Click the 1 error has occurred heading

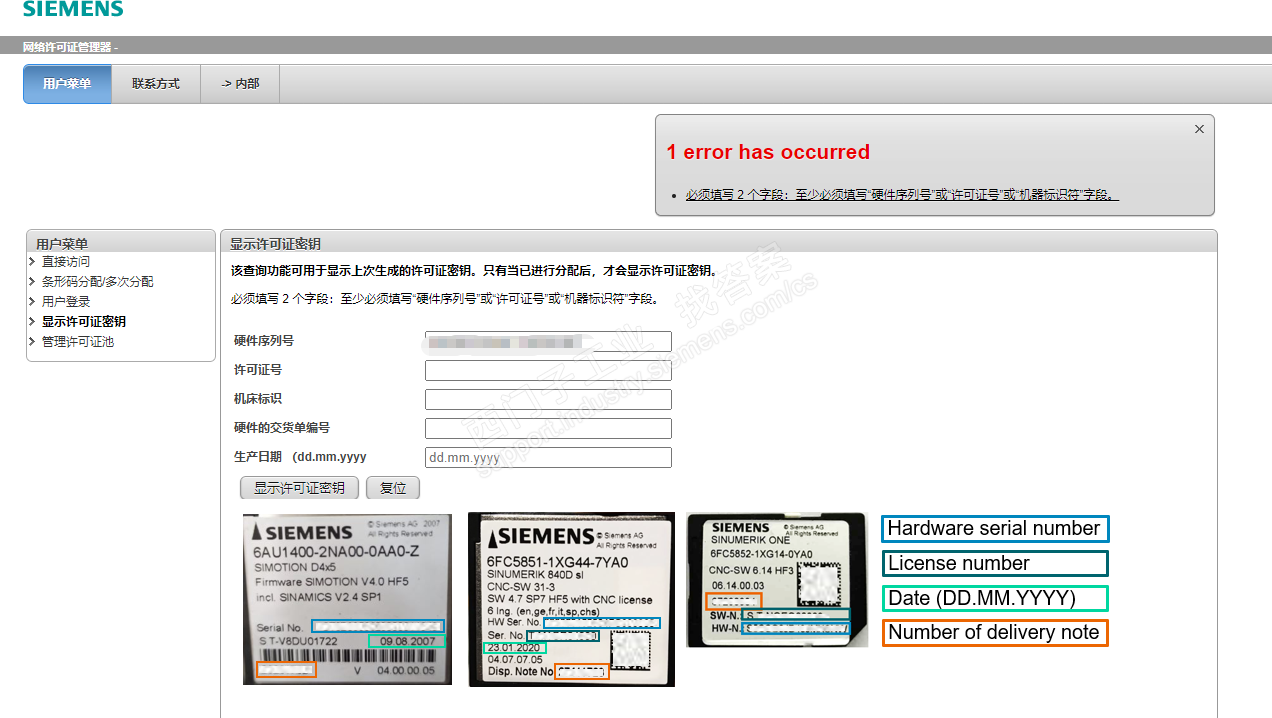[x=768, y=152]
